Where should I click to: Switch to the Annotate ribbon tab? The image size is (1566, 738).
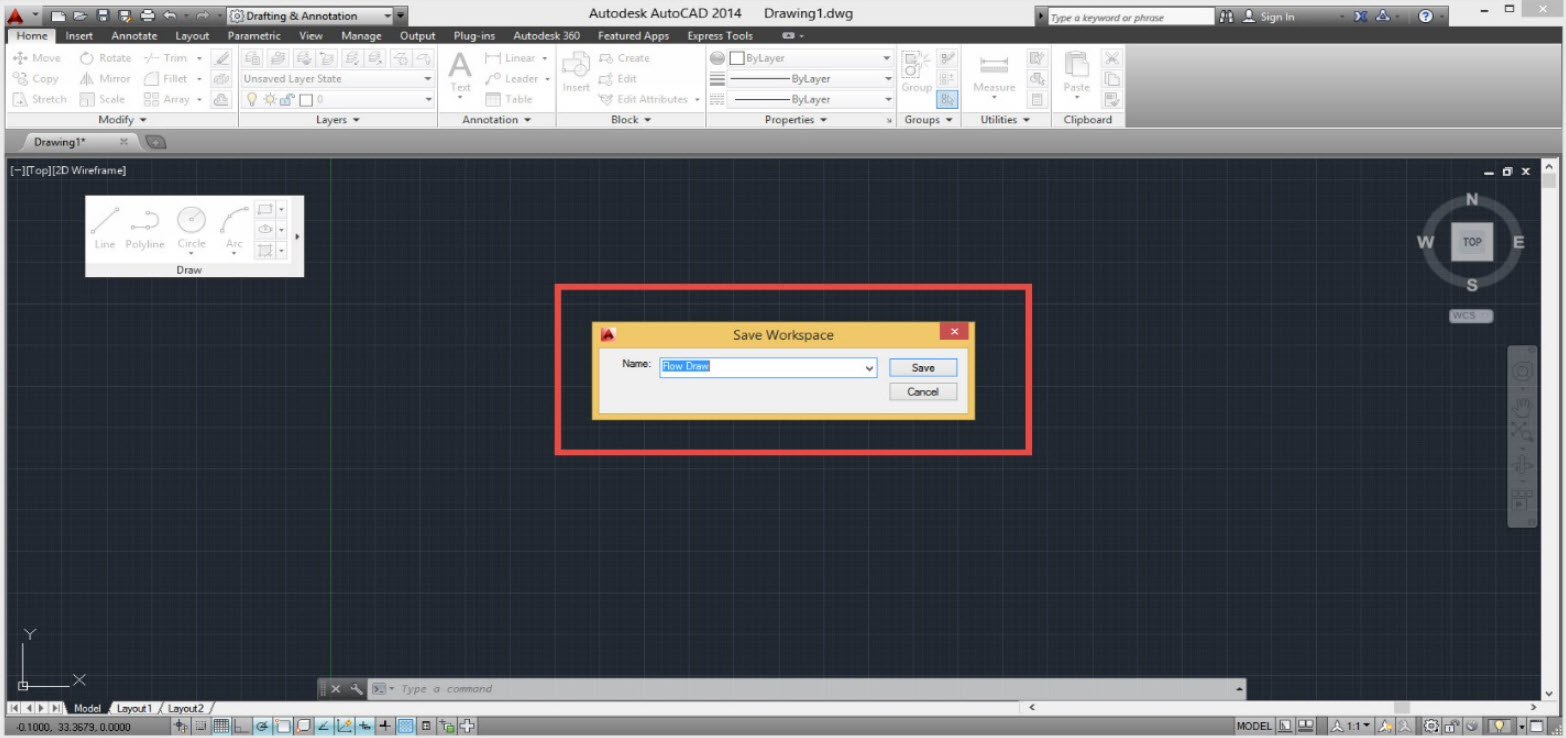tap(134, 36)
